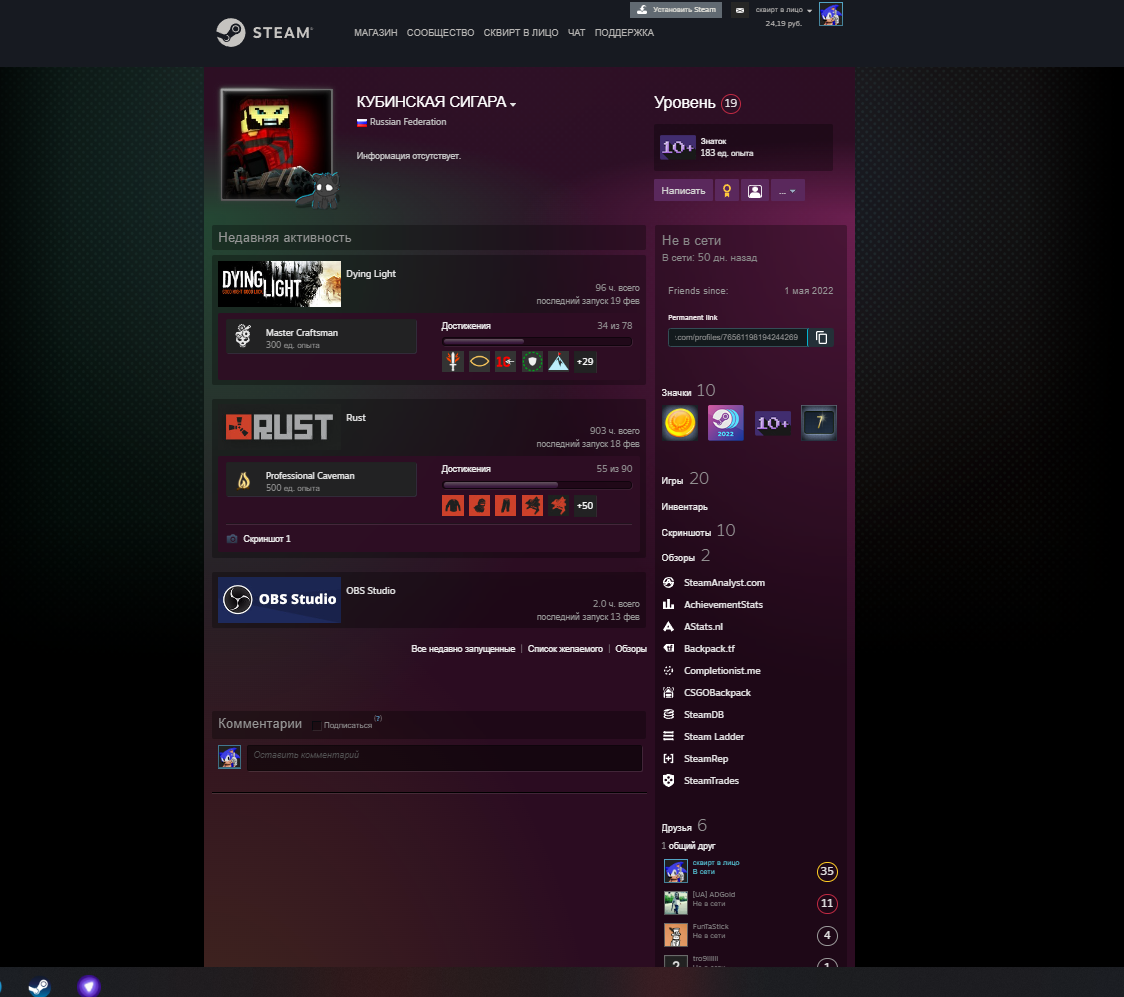This screenshot has height=997, width=1124.
Task: Open the OBS Studio banner
Action: pos(280,600)
